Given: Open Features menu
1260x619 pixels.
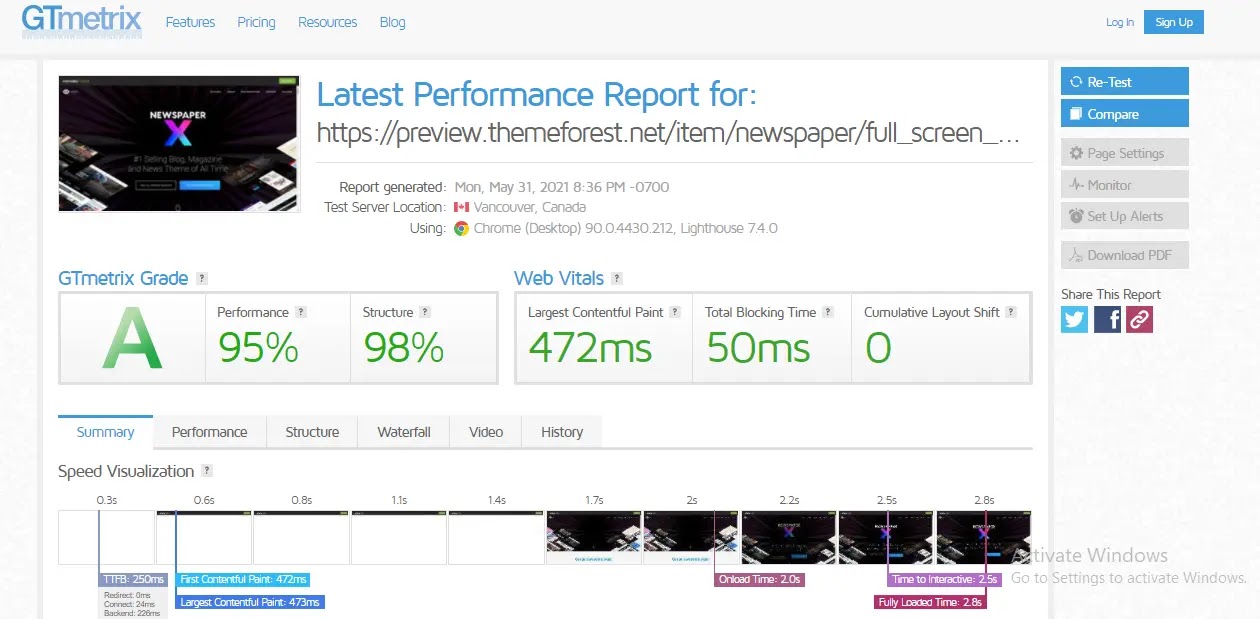Looking at the screenshot, I should [190, 22].
